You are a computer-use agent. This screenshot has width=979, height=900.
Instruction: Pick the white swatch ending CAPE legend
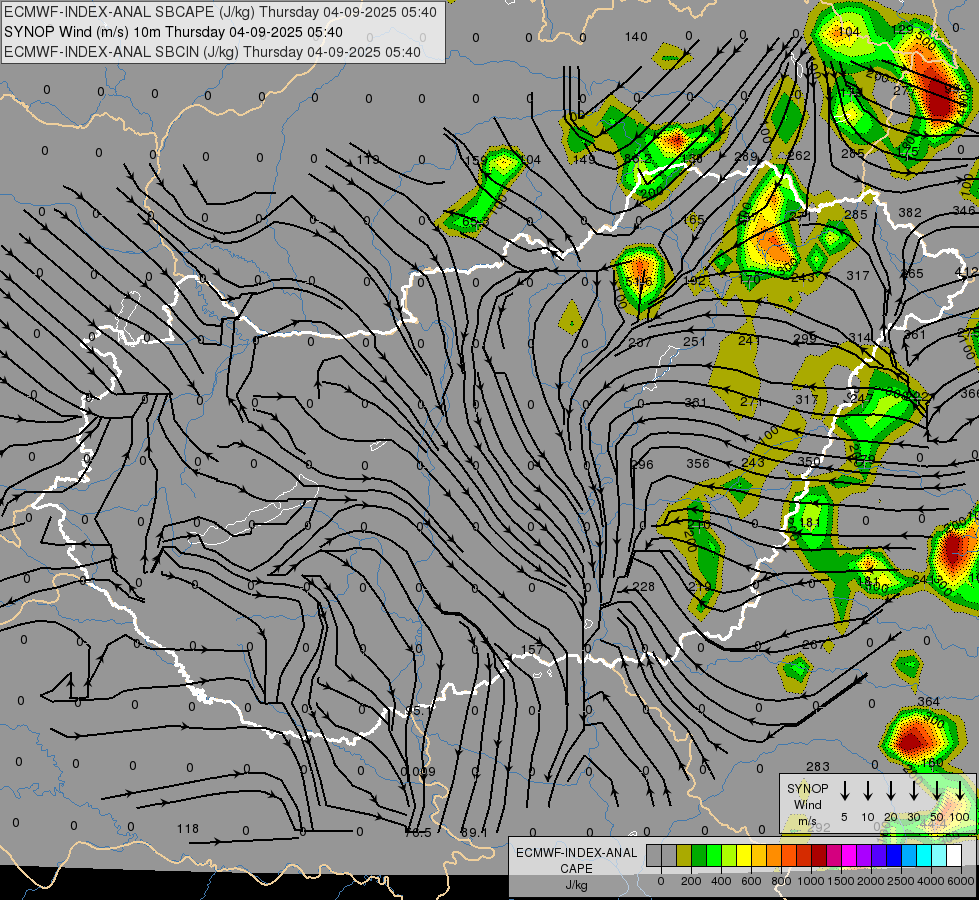(x=953, y=856)
